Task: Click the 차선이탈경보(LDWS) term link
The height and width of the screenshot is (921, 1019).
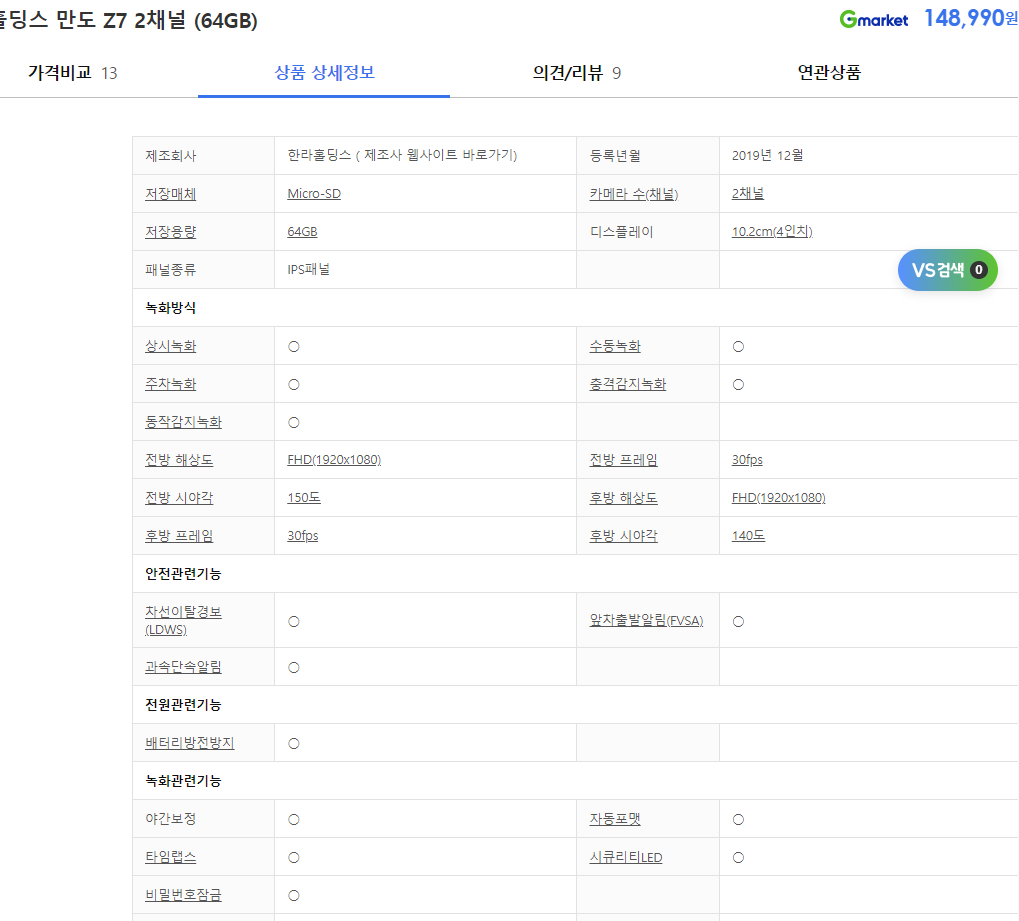Action: pyautogui.click(x=183, y=620)
